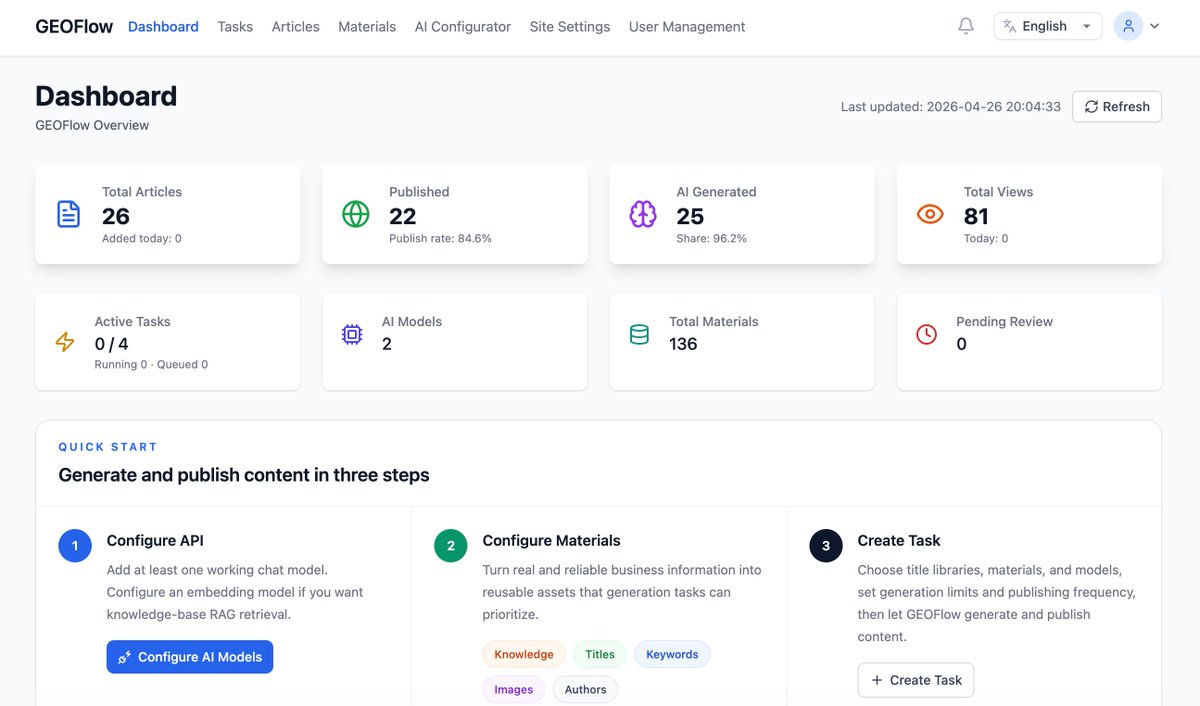Open the Titles materials tag
This screenshot has height=706, width=1200.
click(x=600, y=655)
